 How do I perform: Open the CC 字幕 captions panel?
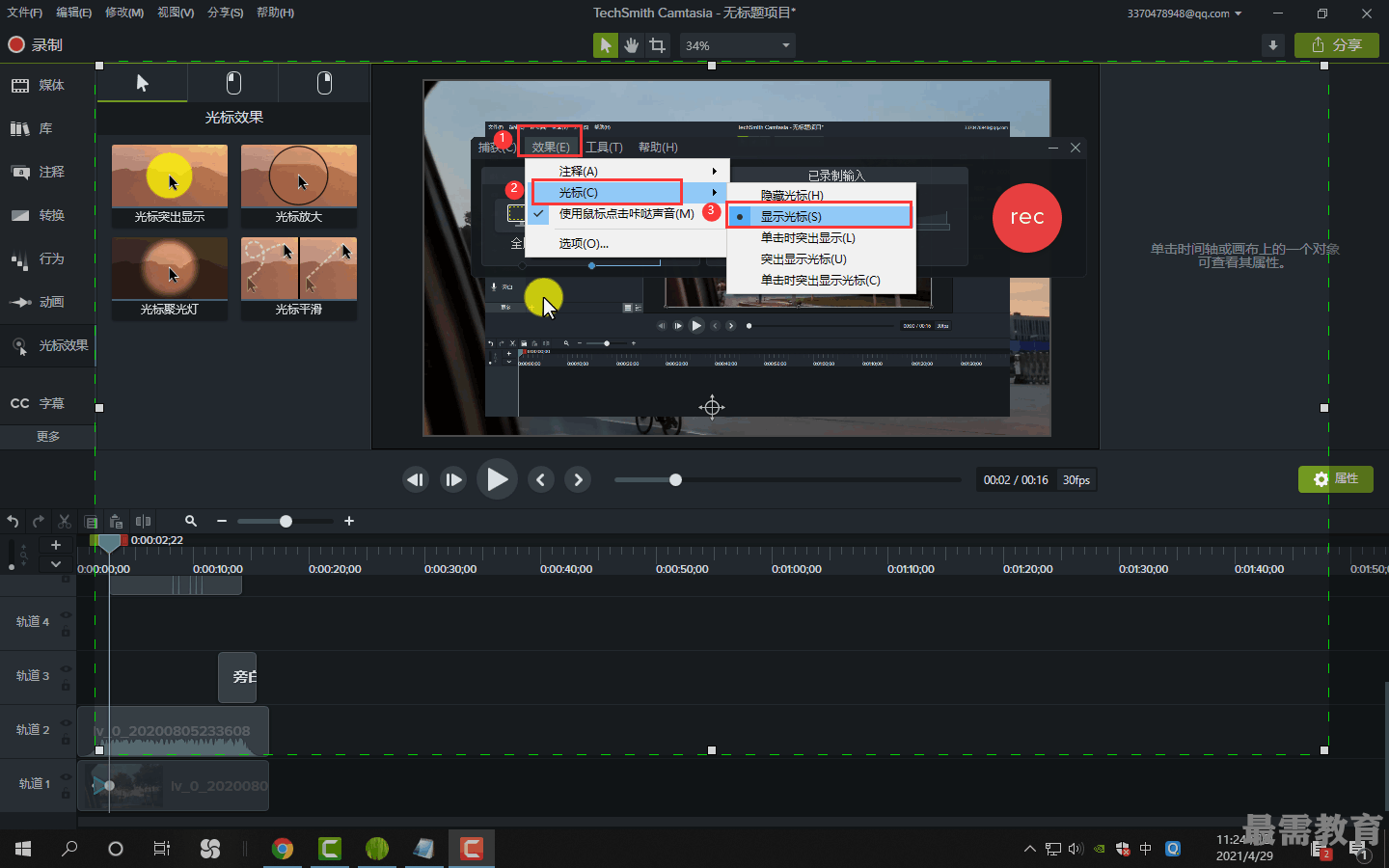click(39, 403)
